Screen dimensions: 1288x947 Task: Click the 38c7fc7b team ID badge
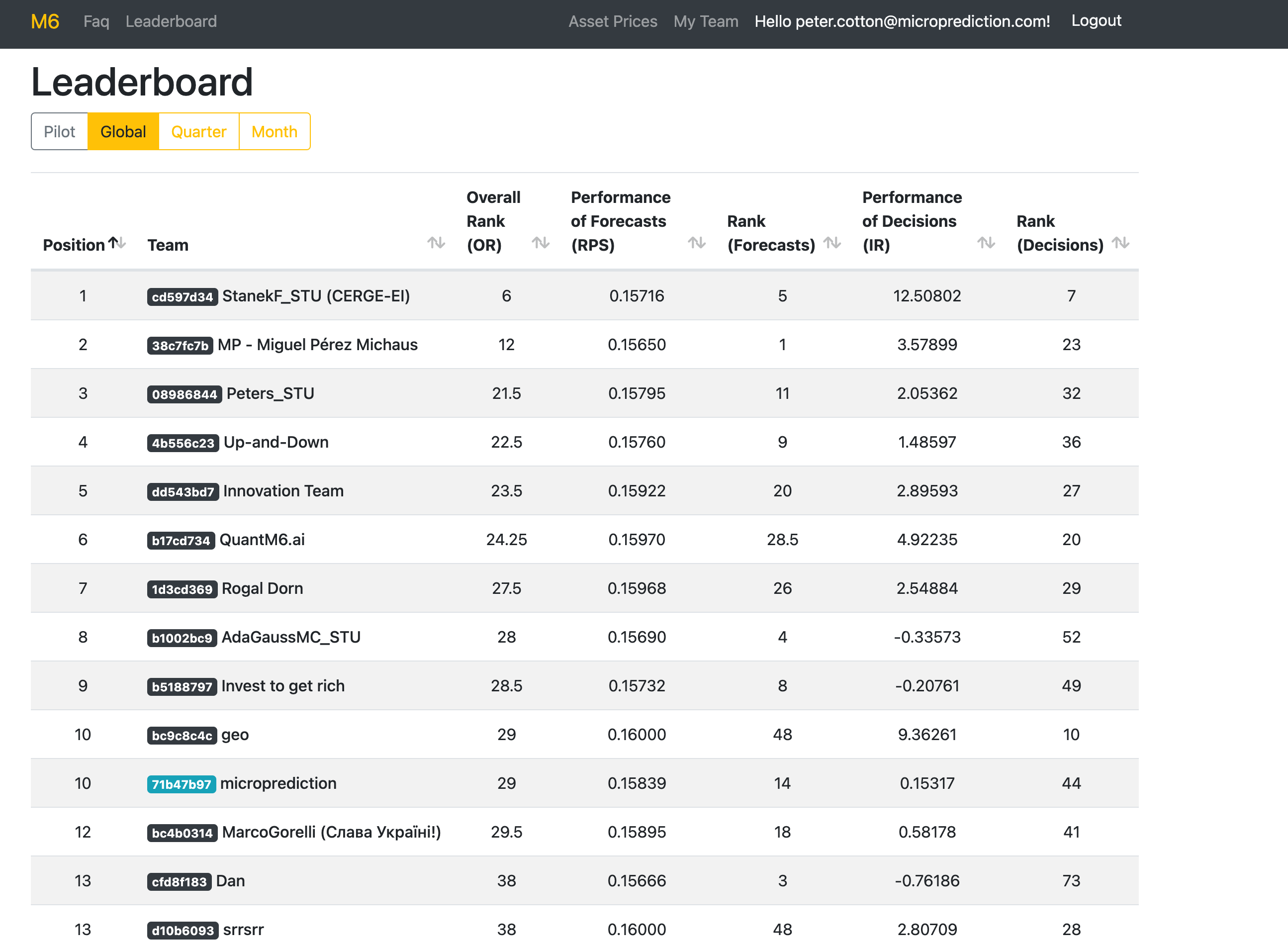180,346
